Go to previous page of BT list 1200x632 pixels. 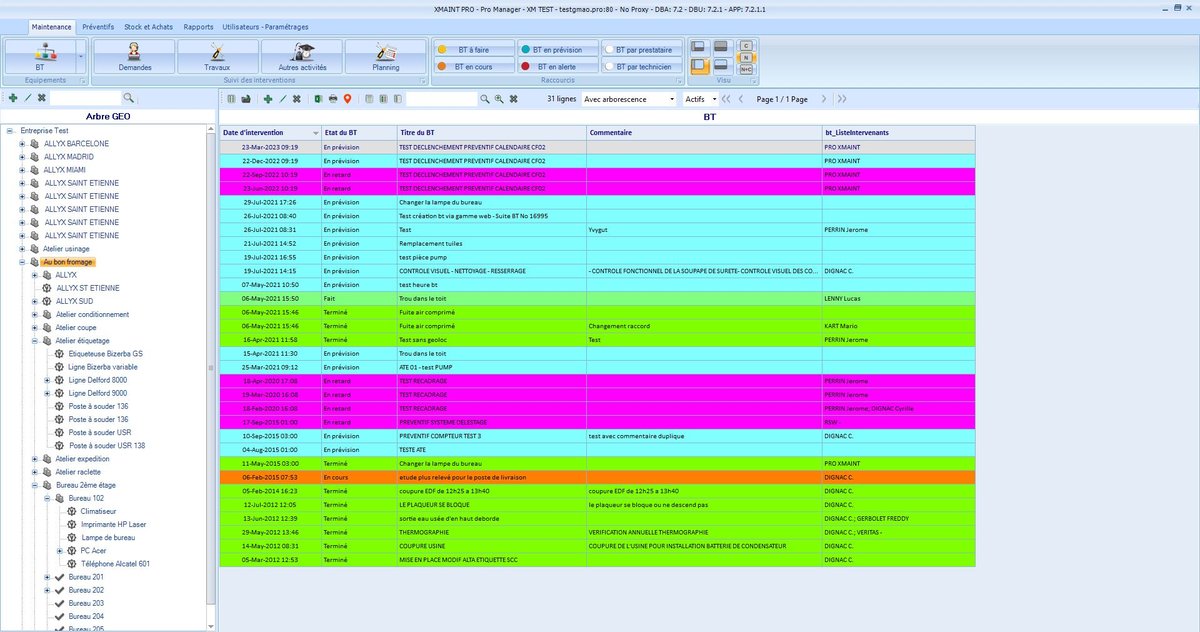click(741, 99)
